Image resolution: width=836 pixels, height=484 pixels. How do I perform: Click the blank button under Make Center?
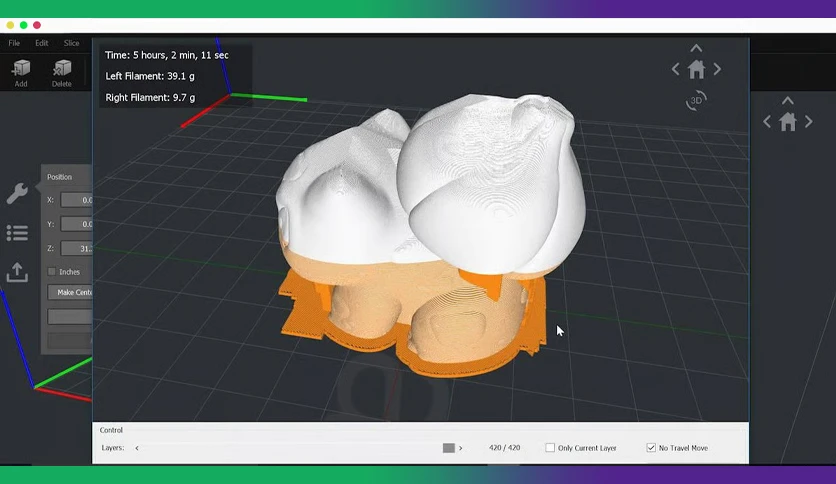pos(70,317)
